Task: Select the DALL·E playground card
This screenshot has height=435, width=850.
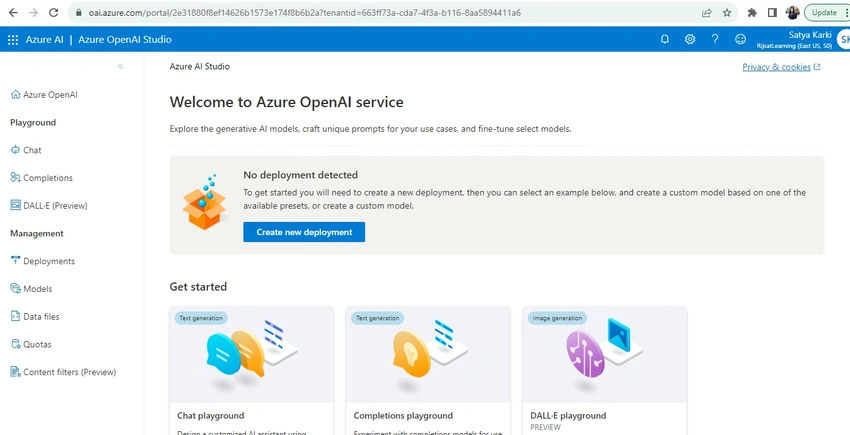Action: click(x=604, y=371)
